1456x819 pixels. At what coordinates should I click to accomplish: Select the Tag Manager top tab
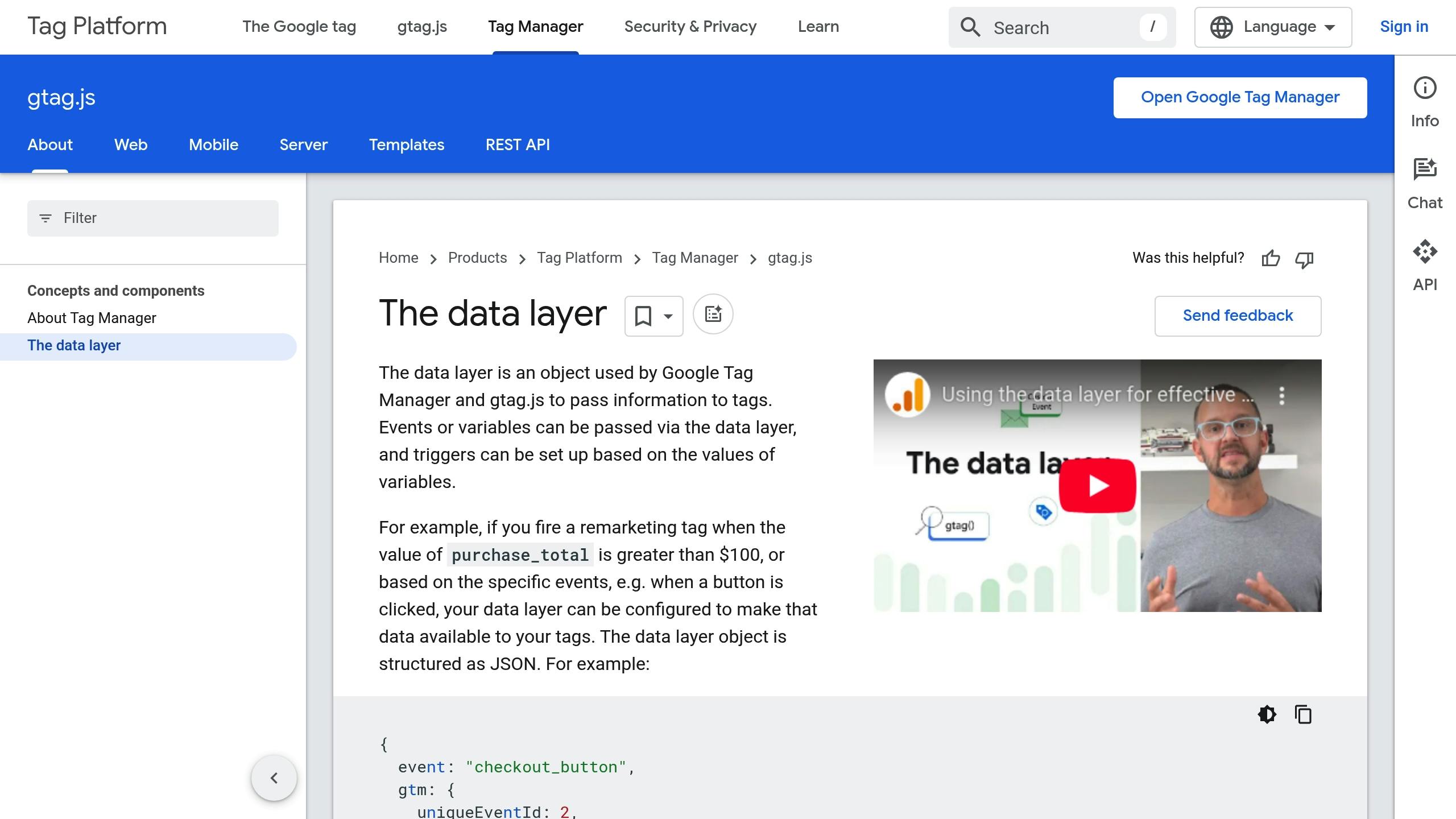click(536, 27)
